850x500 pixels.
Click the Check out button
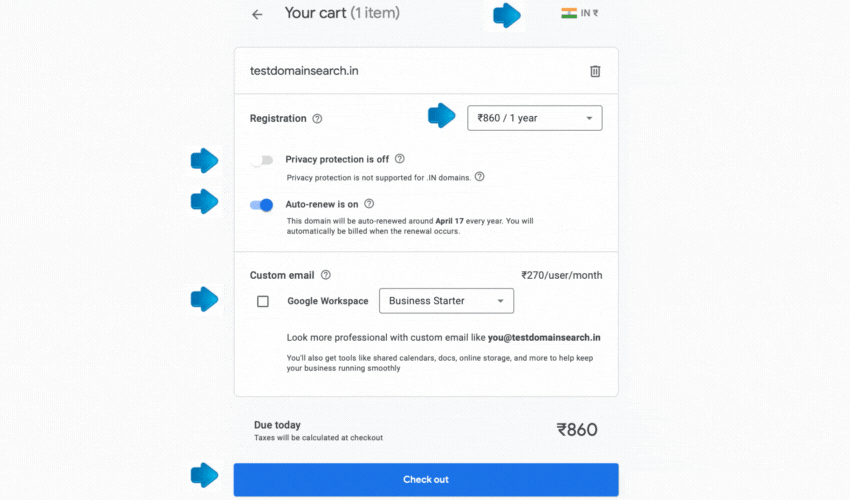[426, 479]
